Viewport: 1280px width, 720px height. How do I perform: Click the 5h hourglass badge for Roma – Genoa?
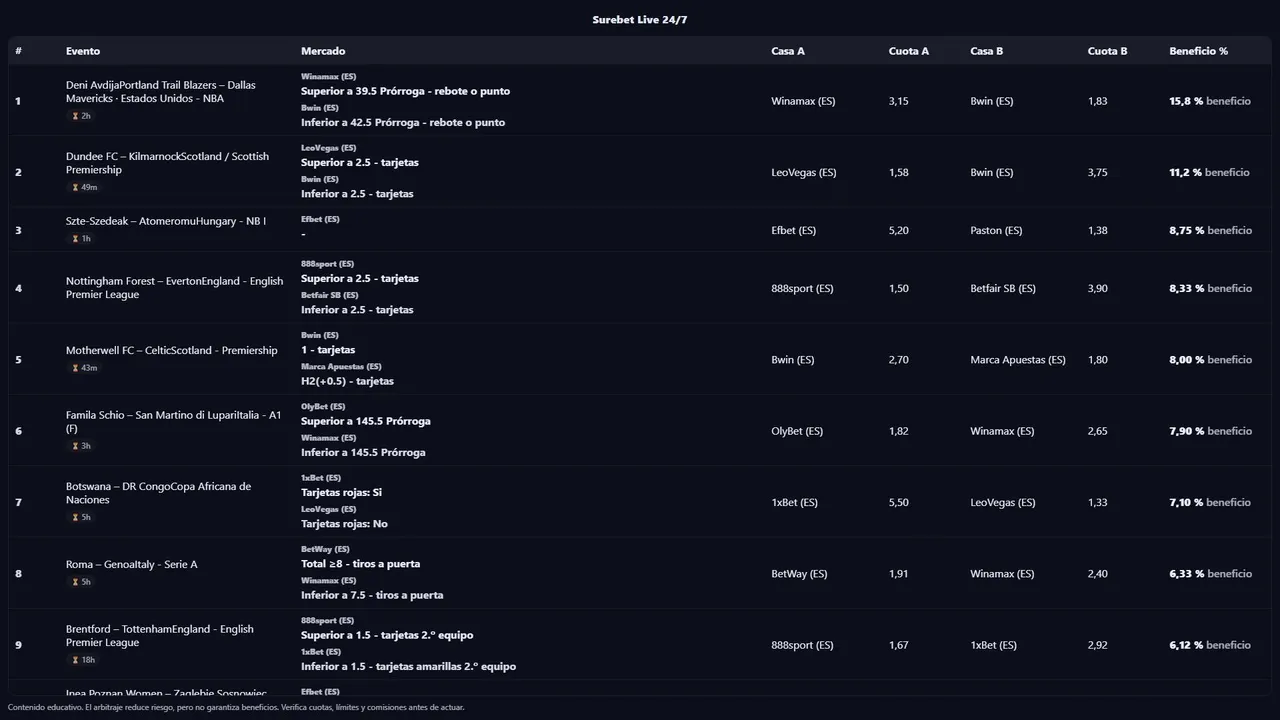[x=82, y=582]
